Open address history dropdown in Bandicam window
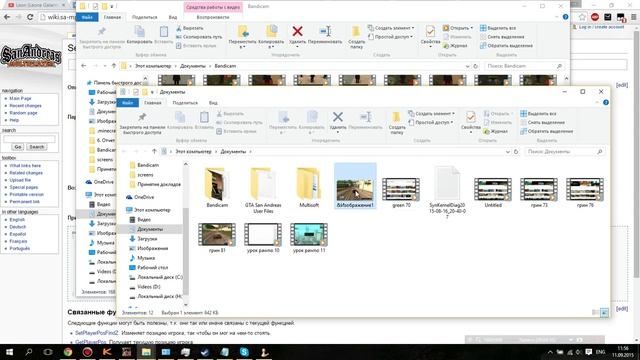 pos(467,66)
